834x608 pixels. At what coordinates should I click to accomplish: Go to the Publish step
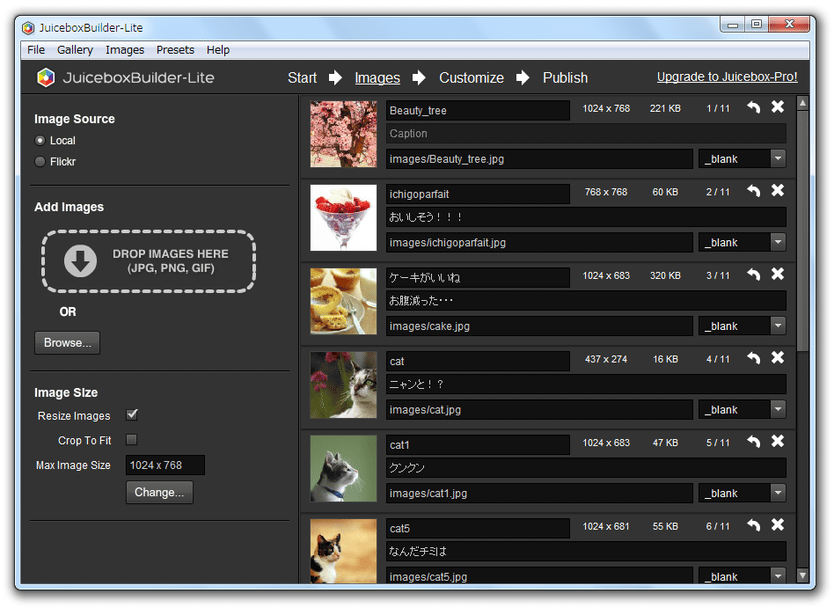pos(565,78)
